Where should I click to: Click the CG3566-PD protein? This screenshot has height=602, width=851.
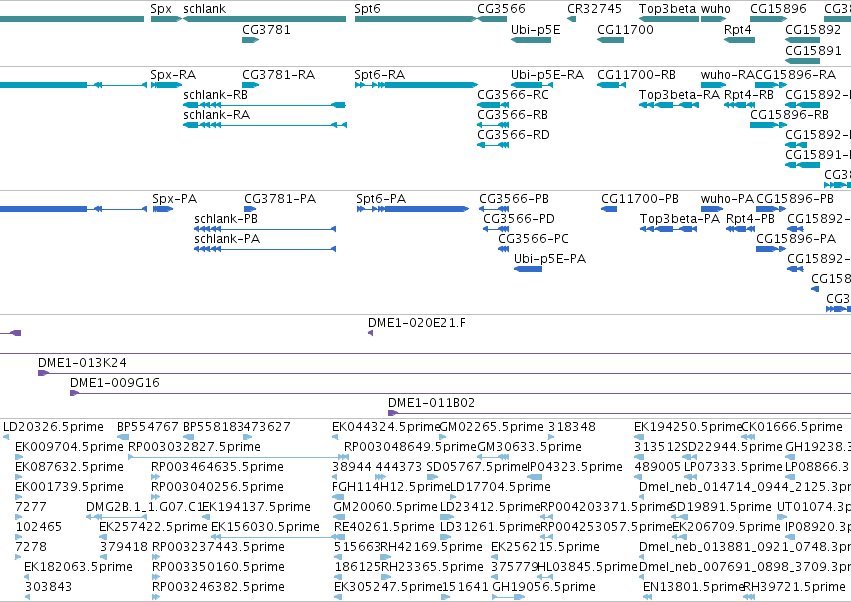tap(496, 229)
